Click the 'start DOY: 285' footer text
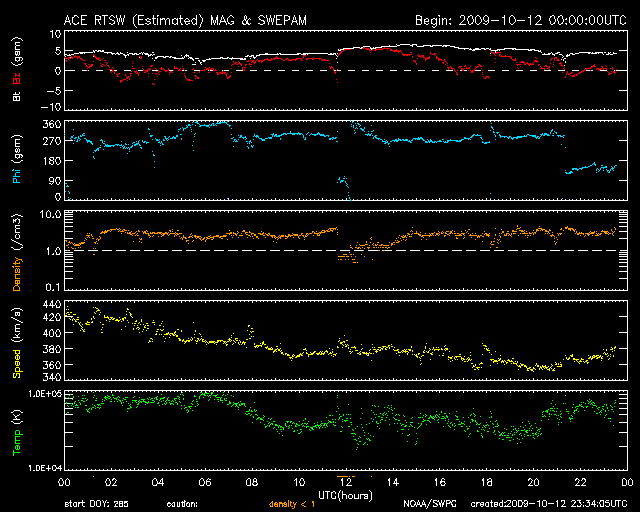640x512 pixels. click(x=97, y=504)
